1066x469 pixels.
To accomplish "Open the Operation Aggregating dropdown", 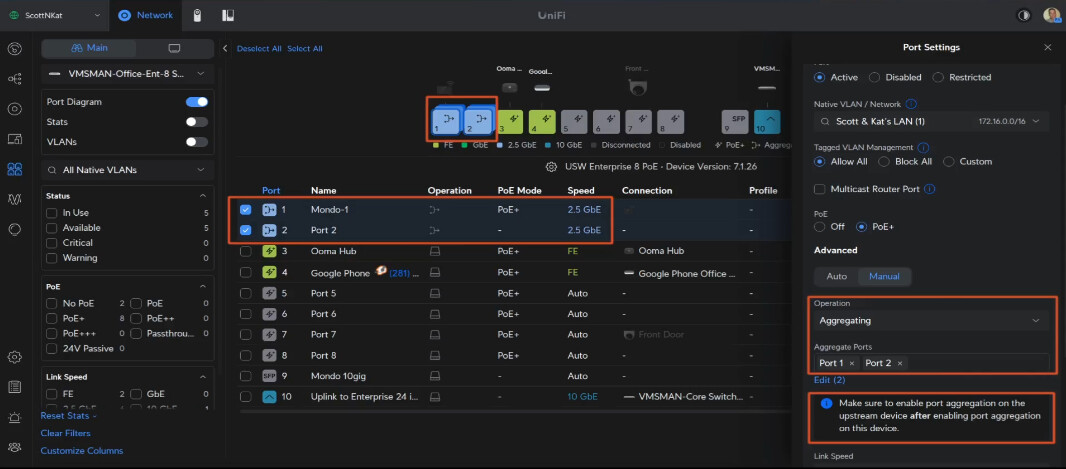I will click(x=930, y=320).
